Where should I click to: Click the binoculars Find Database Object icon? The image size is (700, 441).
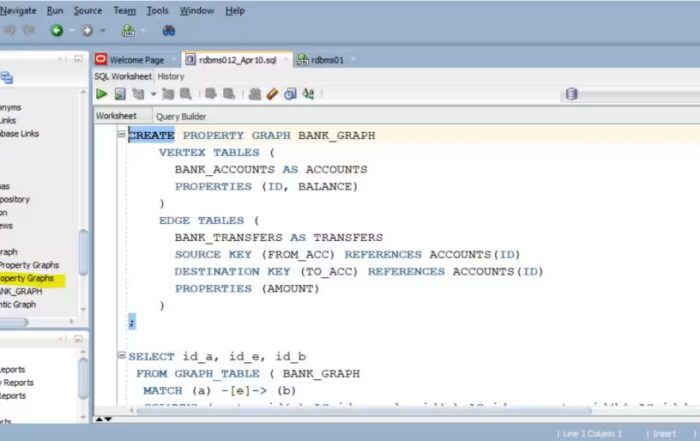point(168,30)
